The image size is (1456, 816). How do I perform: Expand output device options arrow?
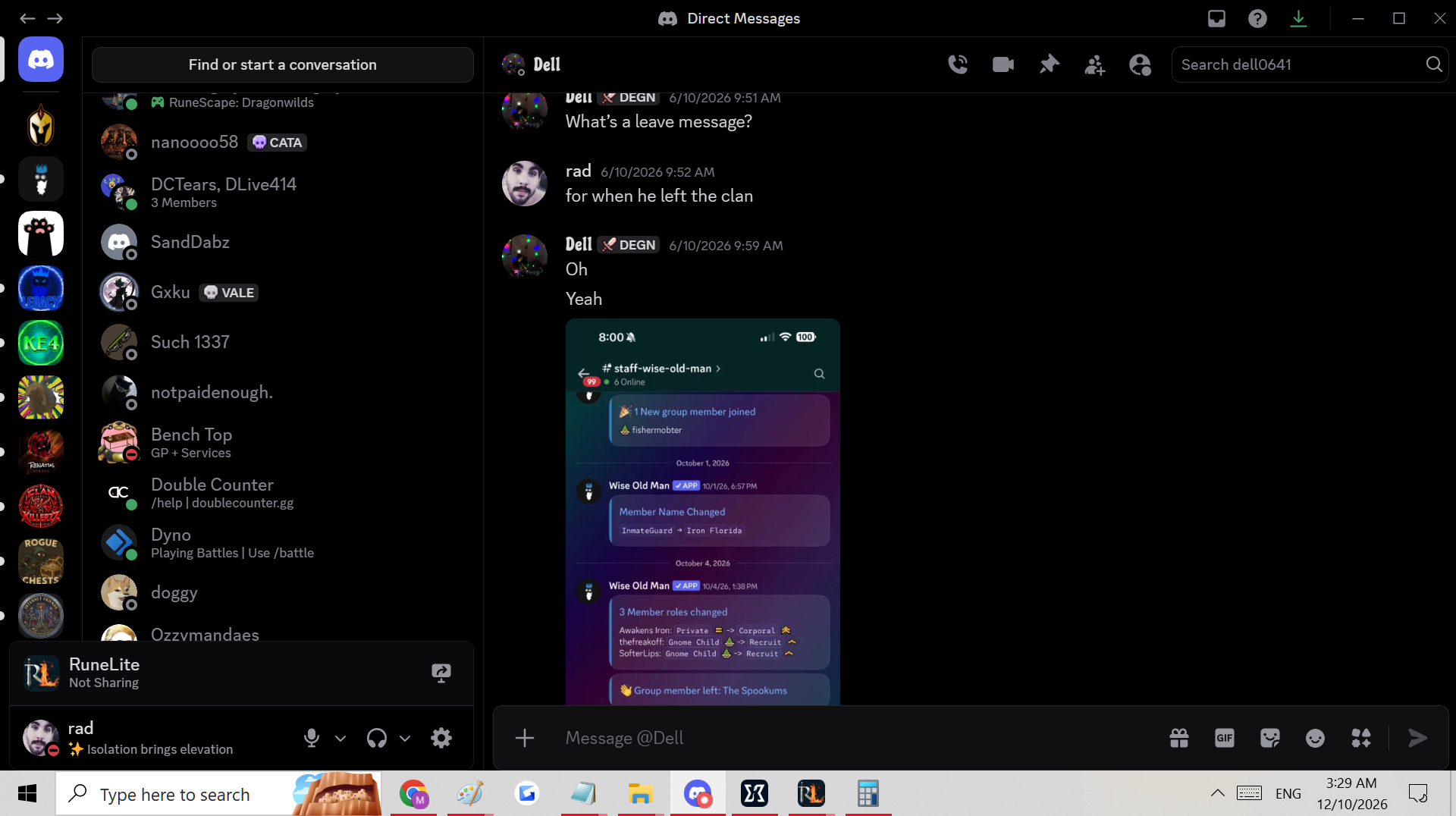click(x=405, y=738)
